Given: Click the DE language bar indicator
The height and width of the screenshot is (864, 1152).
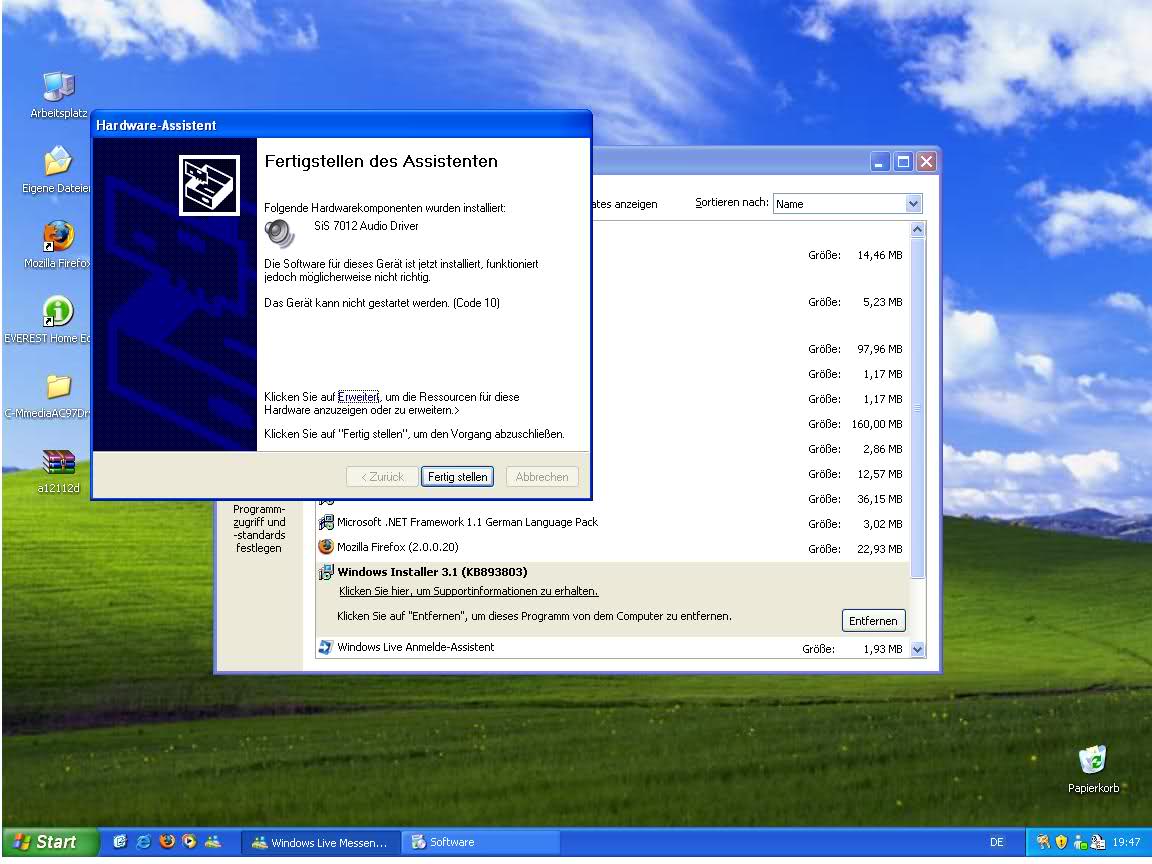Looking at the screenshot, I should 996,843.
